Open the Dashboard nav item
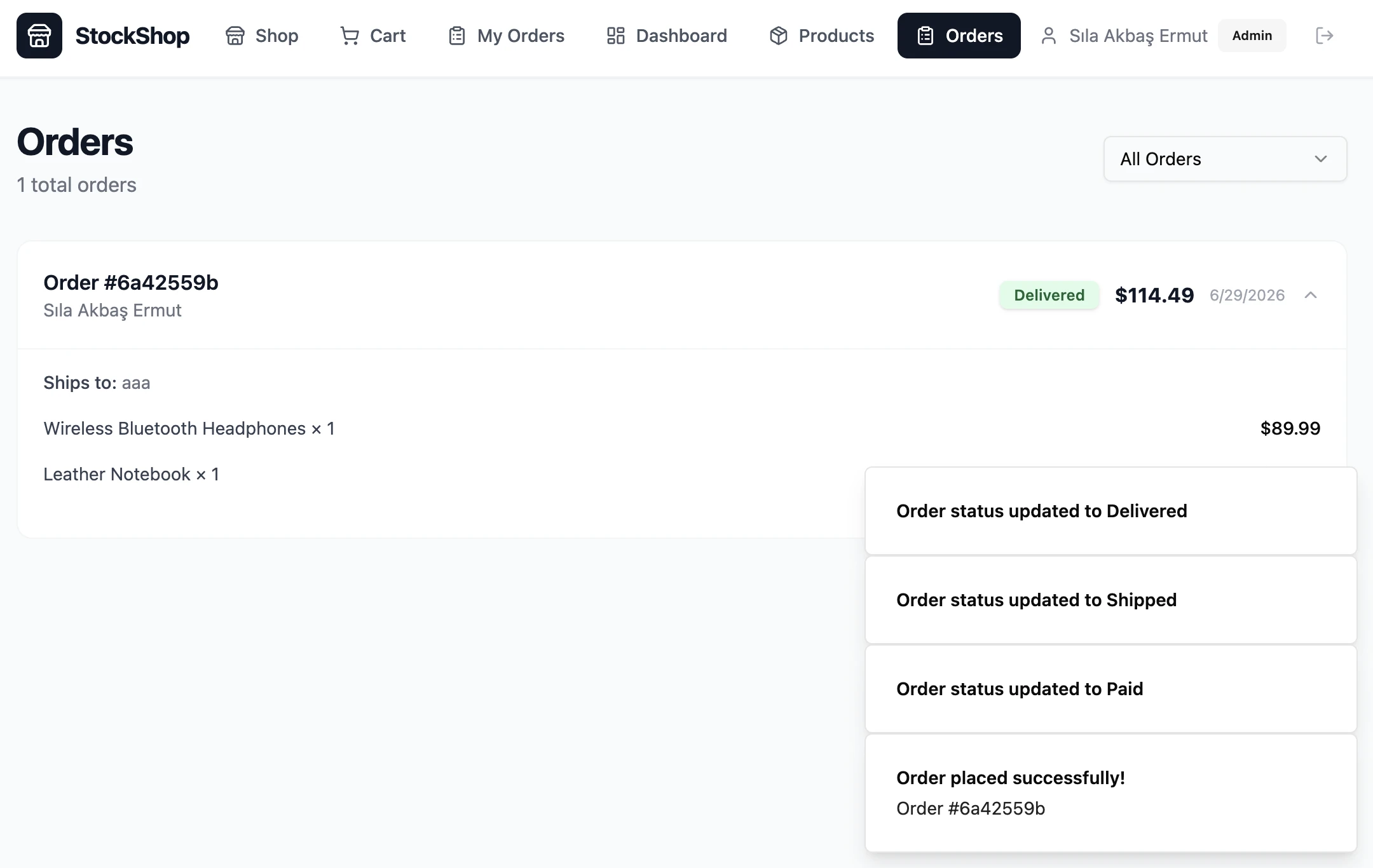The height and width of the screenshot is (868, 1373). 667,36
